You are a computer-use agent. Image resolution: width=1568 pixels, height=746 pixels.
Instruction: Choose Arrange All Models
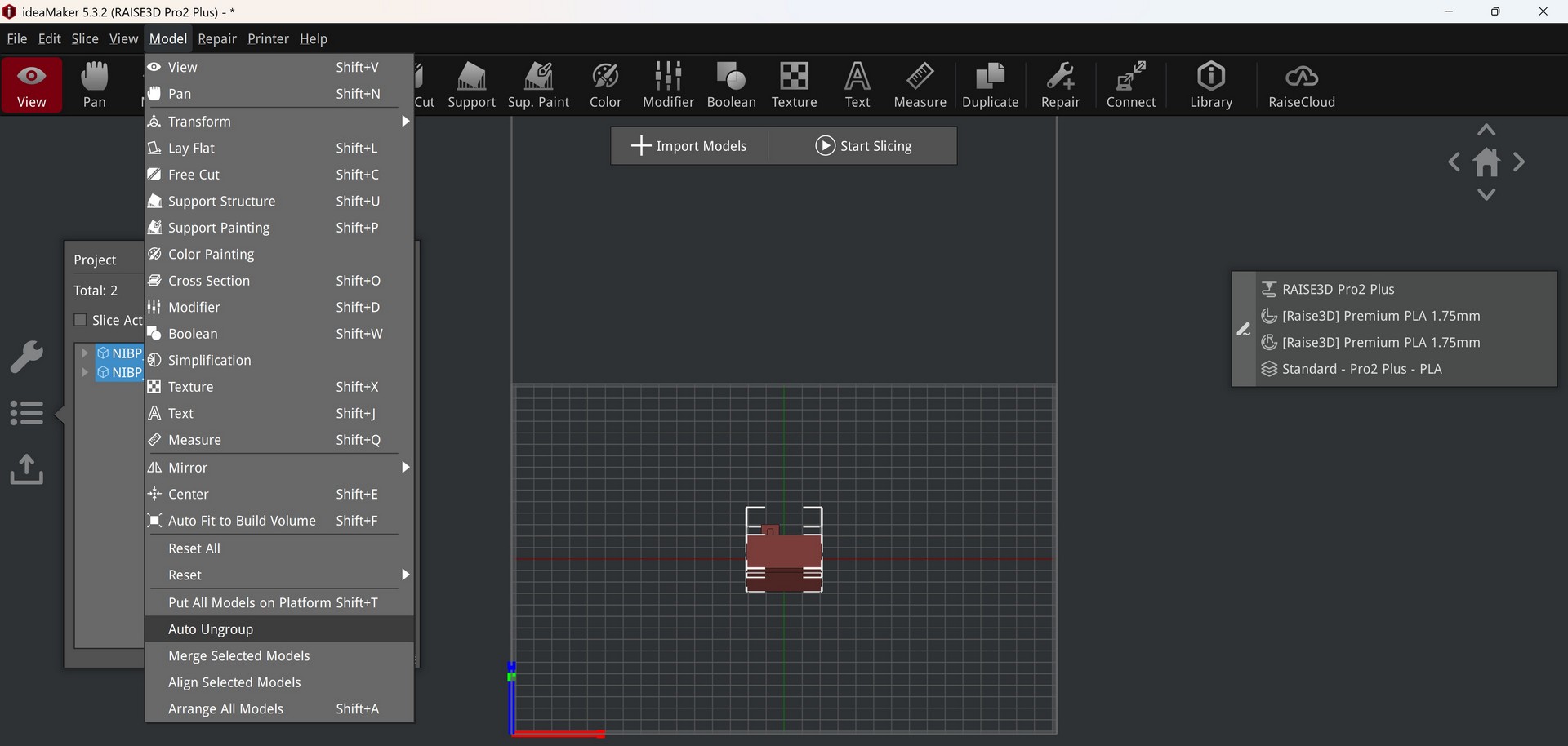point(279,709)
